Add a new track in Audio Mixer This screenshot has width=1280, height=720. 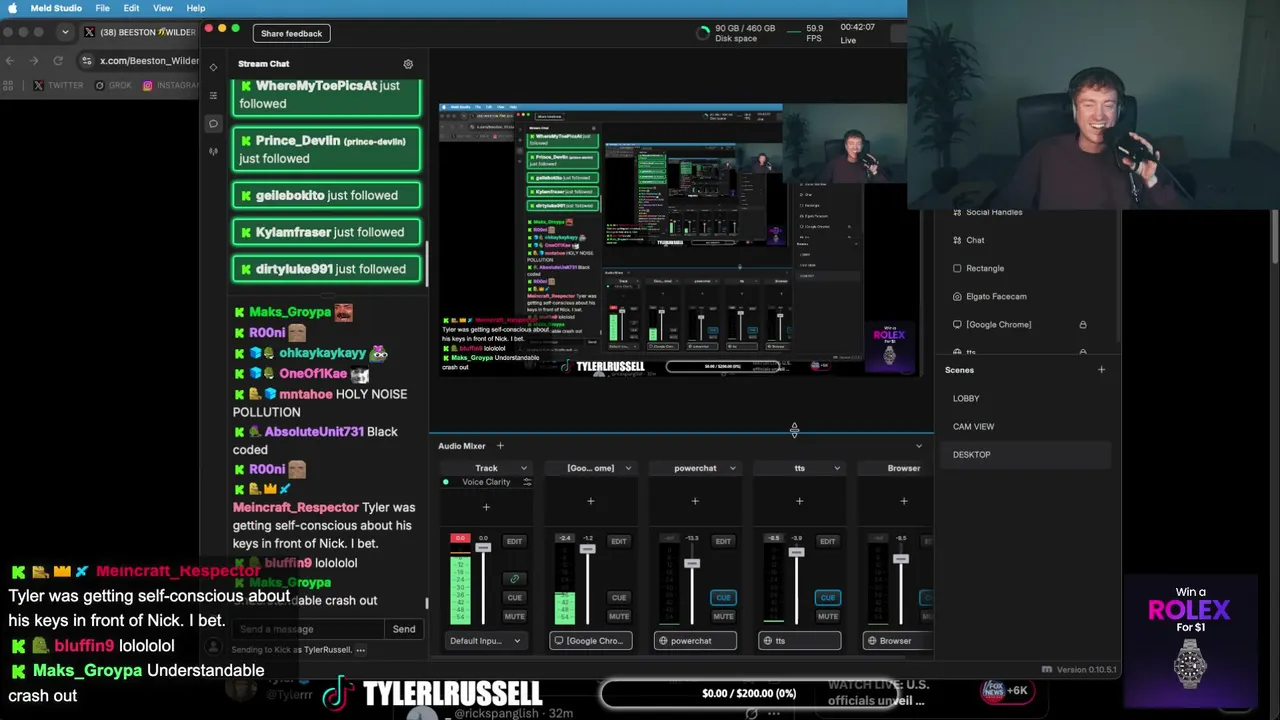(500, 446)
